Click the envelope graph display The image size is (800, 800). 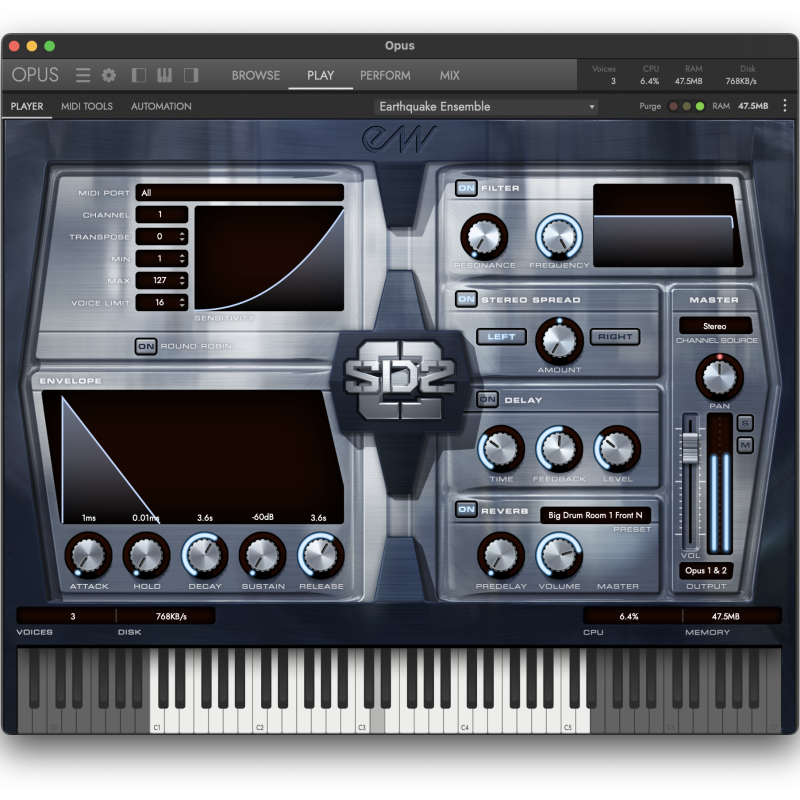(193, 457)
